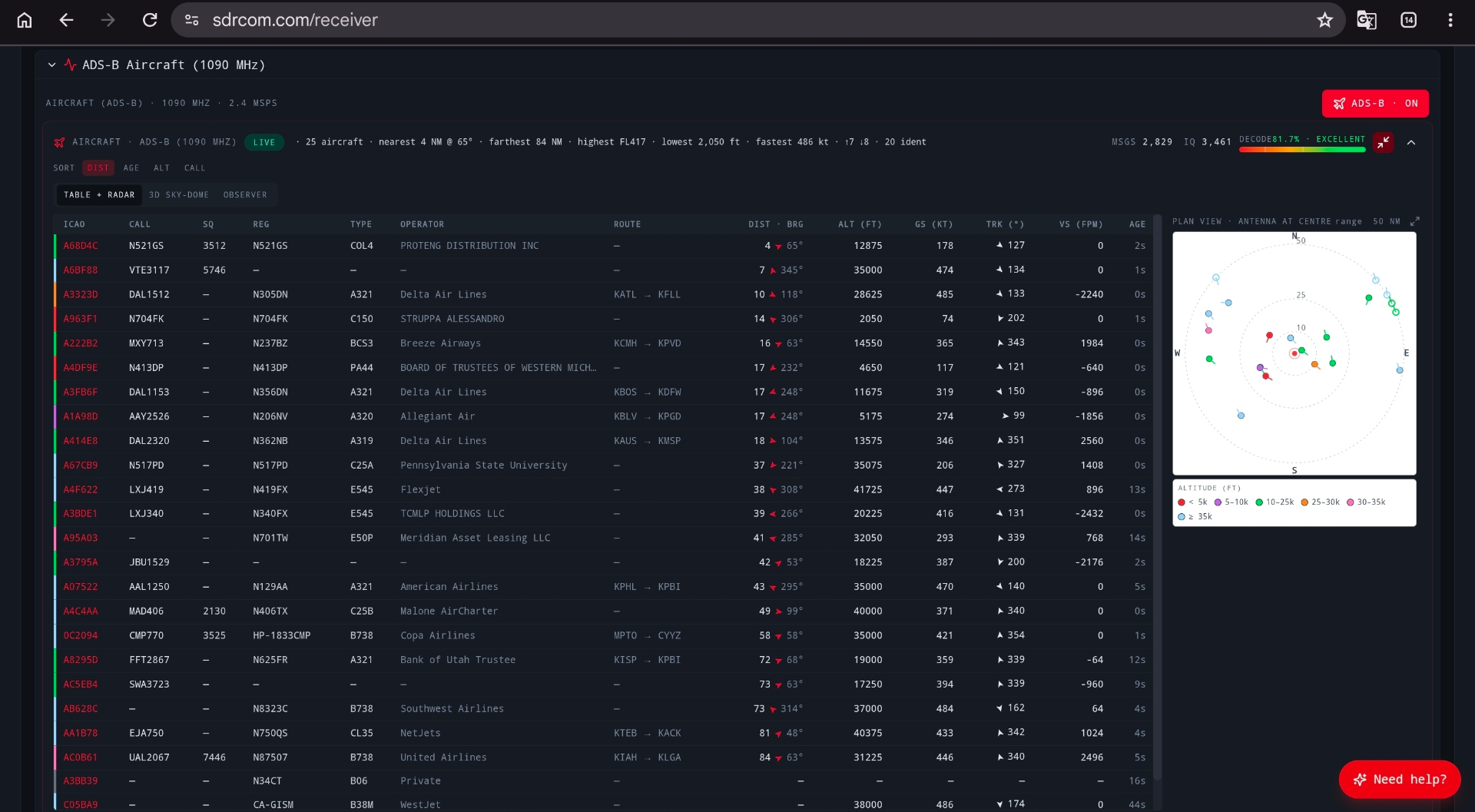1475x812 pixels.
Task: Toggle the ADS-B ON button
Action: (1374, 104)
